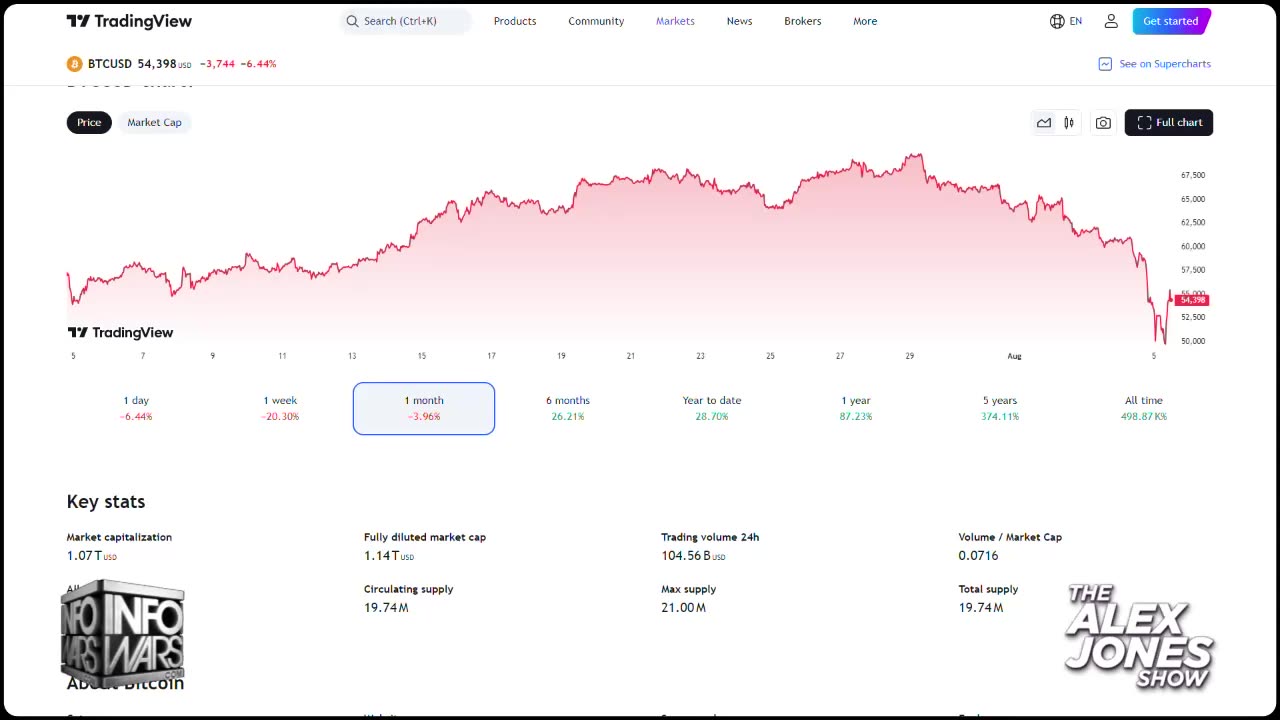Open the Full chart button
This screenshot has height=720, width=1280.
click(x=1169, y=122)
